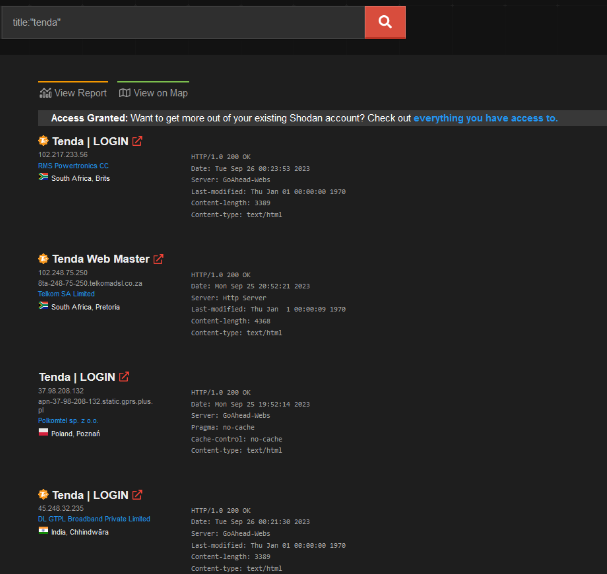
Task: Select 'Poland, Poznań' location text
Action: point(75,433)
